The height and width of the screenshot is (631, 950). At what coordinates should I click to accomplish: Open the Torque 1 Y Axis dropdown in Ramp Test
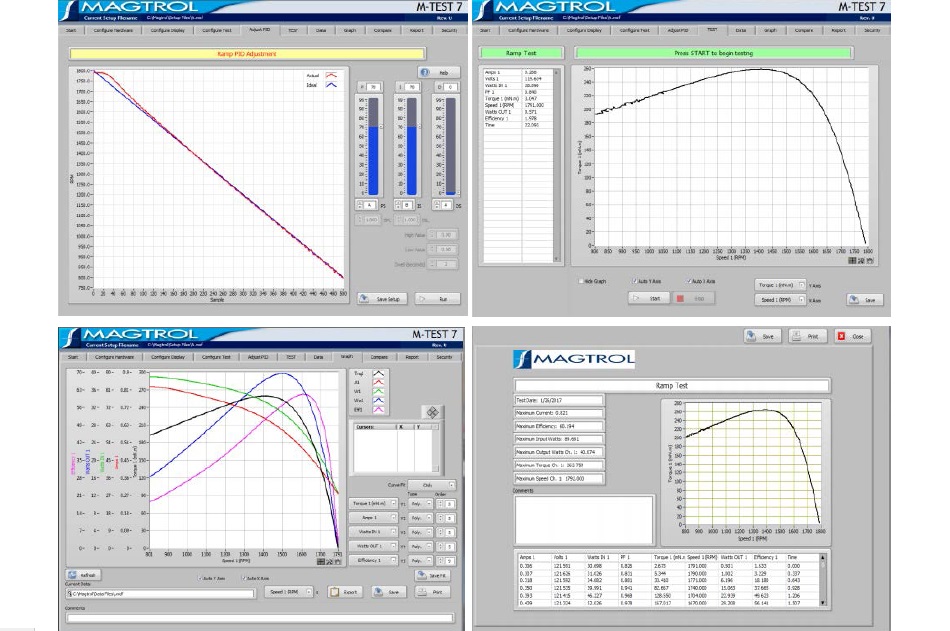click(x=780, y=285)
